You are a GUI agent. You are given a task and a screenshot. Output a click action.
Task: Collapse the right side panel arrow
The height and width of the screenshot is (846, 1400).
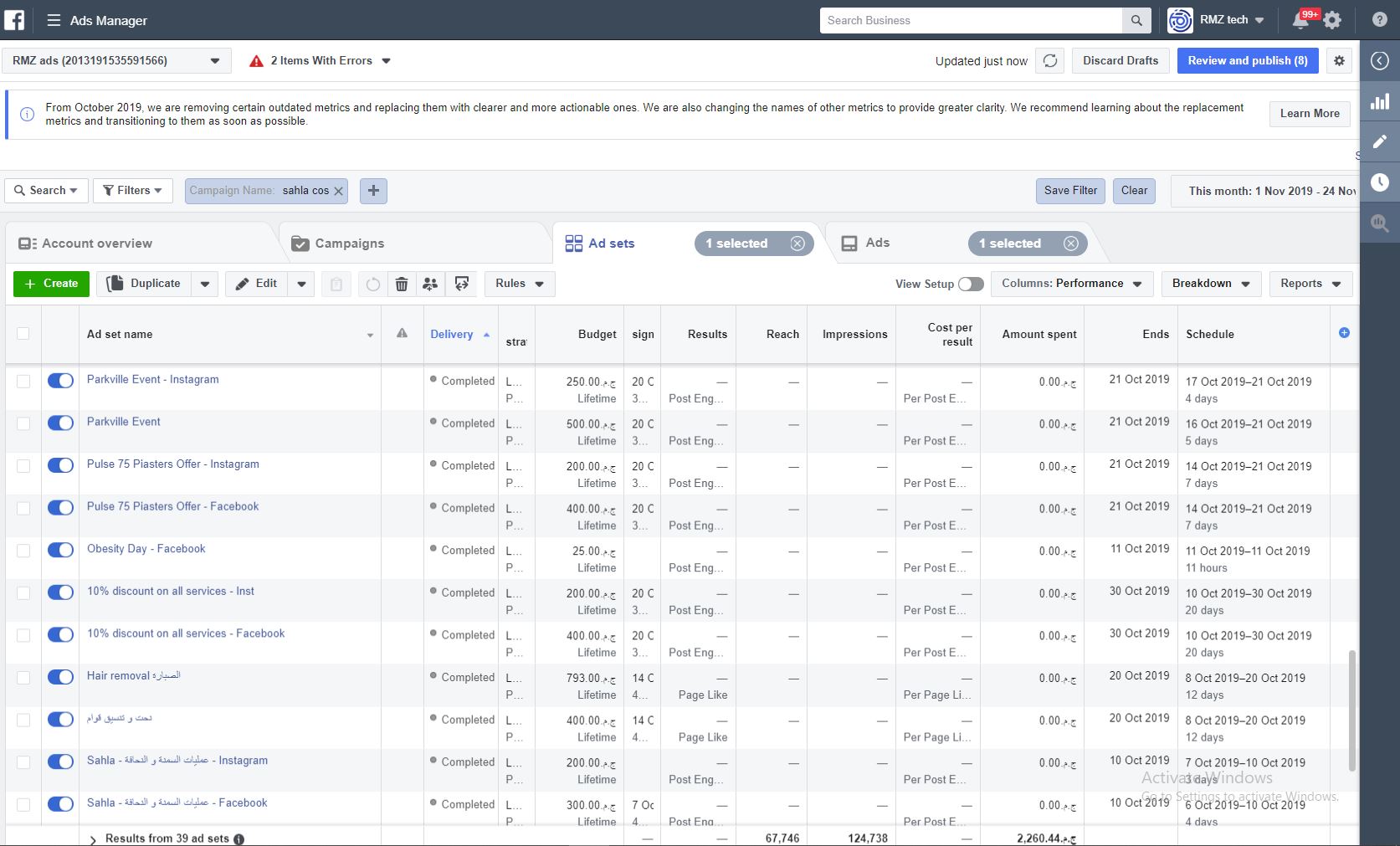tap(1380, 60)
